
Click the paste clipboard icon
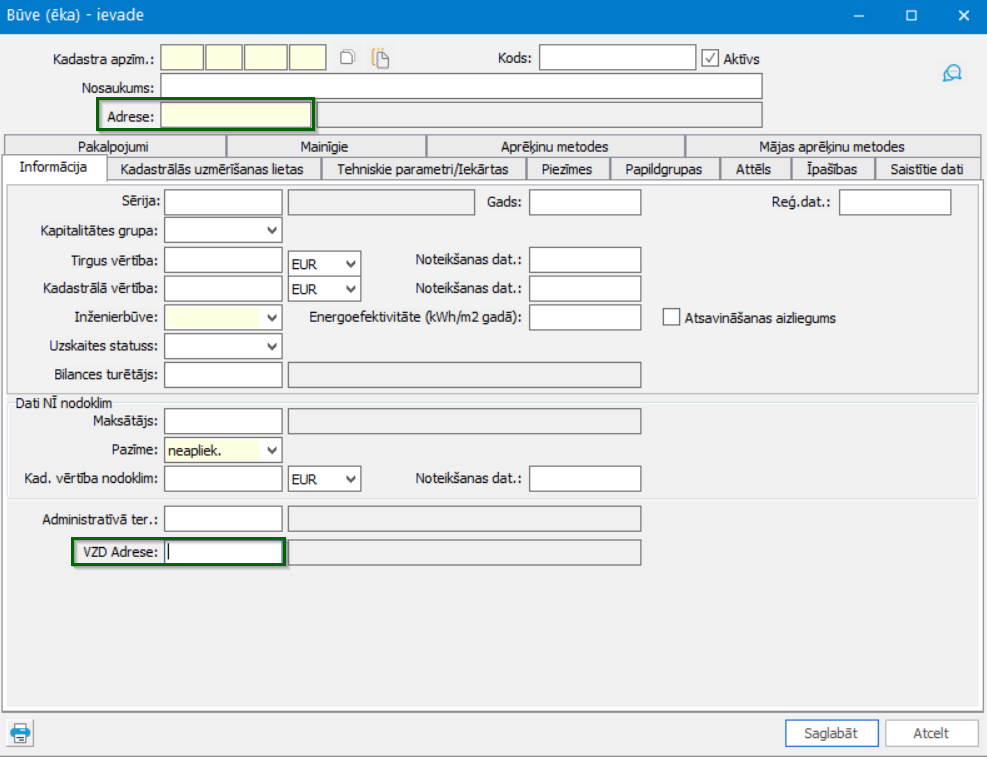(380, 58)
